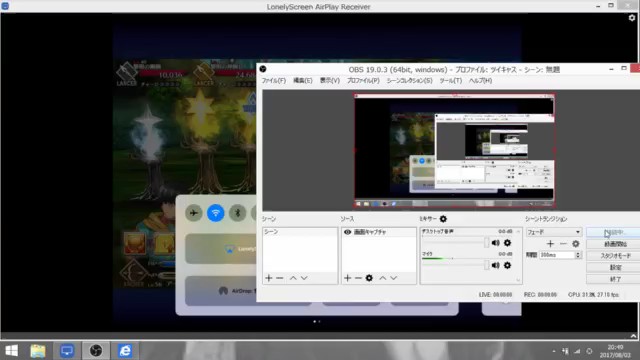Image resolution: width=640 pixels, height=360 pixels.
Task: Open the Profile menu in OBS
Action: tap(363, 80)
